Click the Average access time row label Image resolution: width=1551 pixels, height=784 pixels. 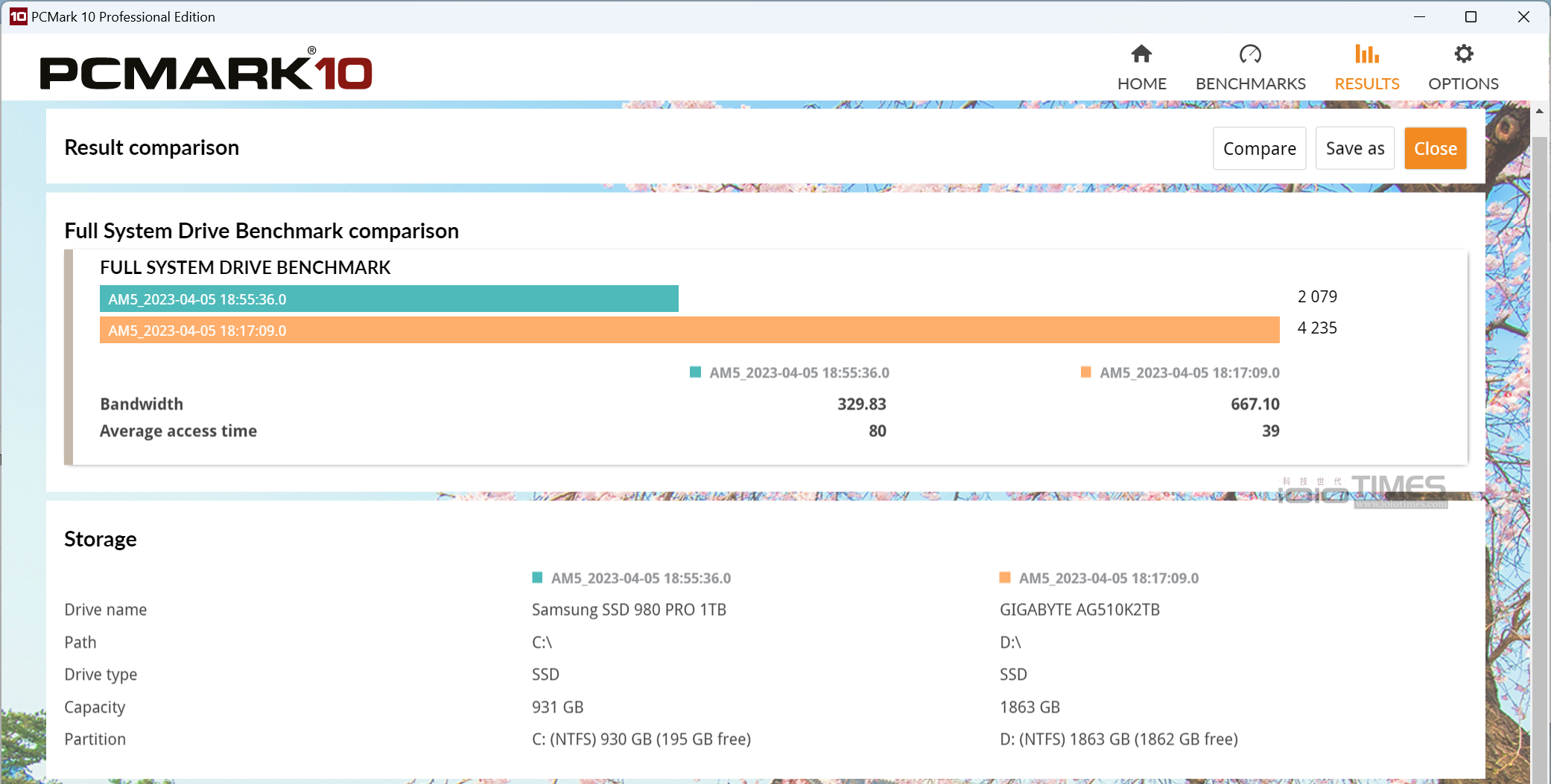pos(178,431)
